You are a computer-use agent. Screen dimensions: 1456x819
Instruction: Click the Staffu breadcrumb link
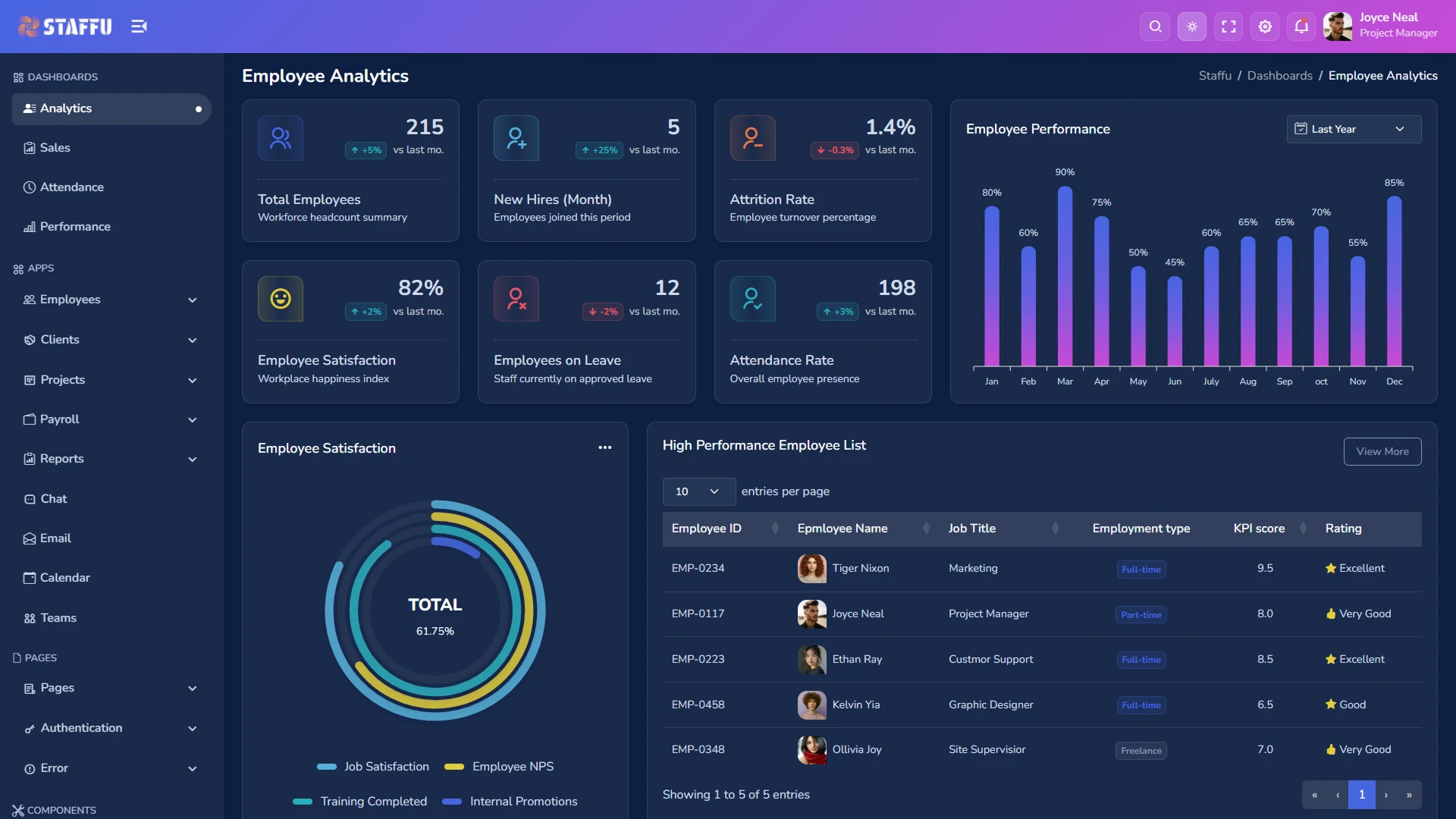[x=1215, y=76]
